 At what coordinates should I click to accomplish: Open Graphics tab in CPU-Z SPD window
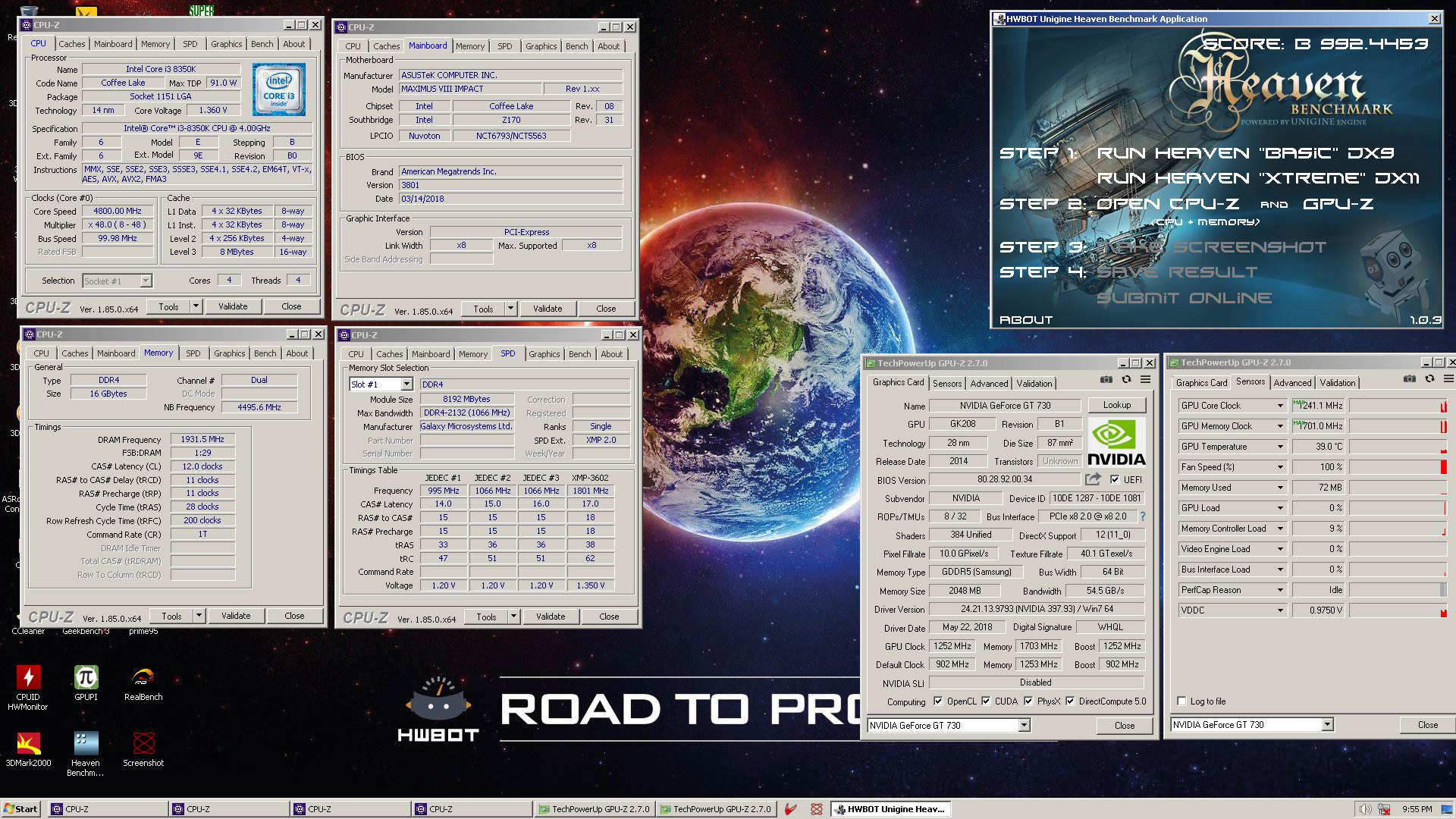pyautogui.click(x=544, y=354)
